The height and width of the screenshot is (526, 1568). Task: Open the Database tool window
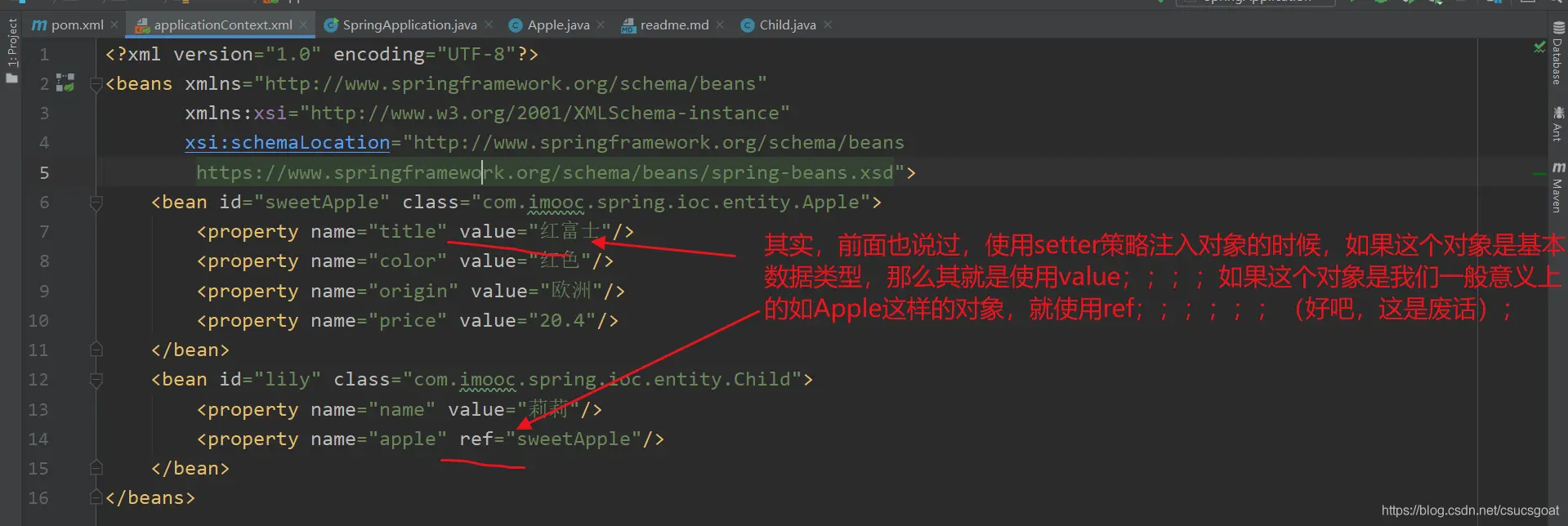1557,54
